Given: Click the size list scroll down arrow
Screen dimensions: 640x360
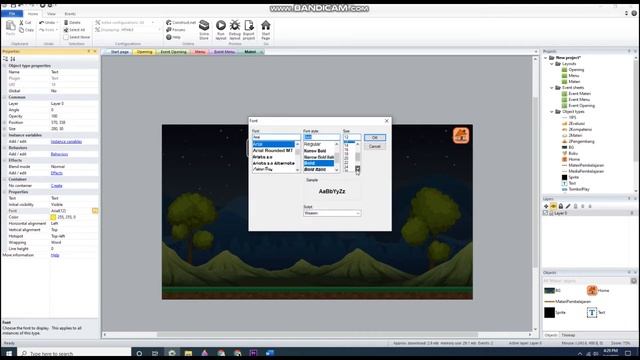Looking at the screenshot, I should click(358, 169).
